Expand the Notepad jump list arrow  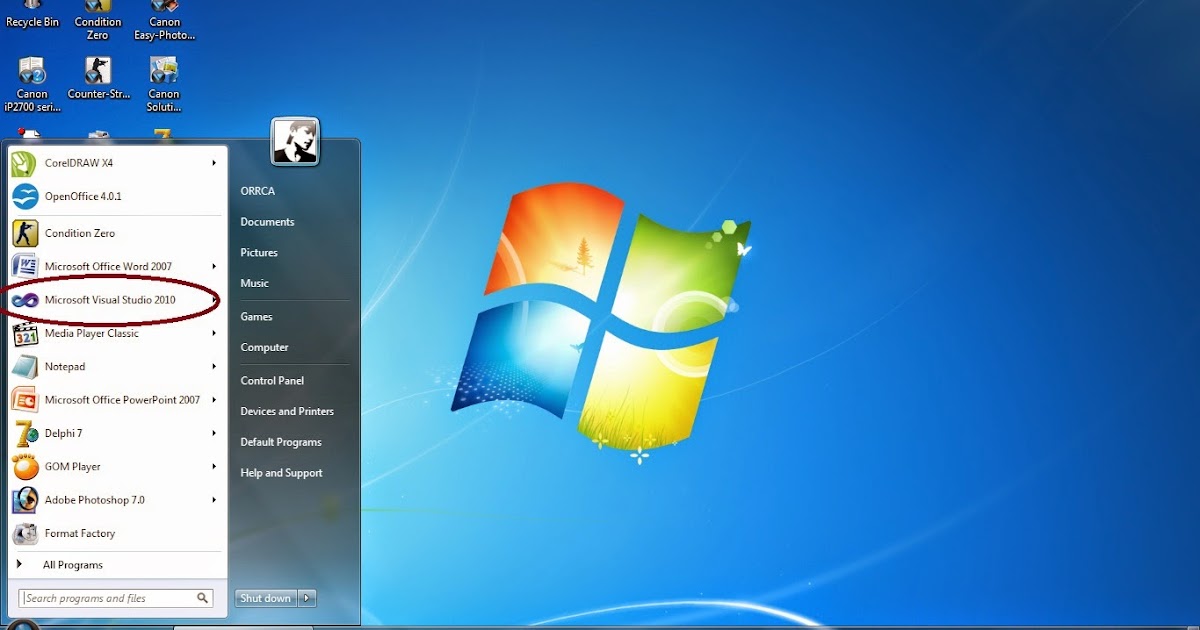click(x=214, y=366)
